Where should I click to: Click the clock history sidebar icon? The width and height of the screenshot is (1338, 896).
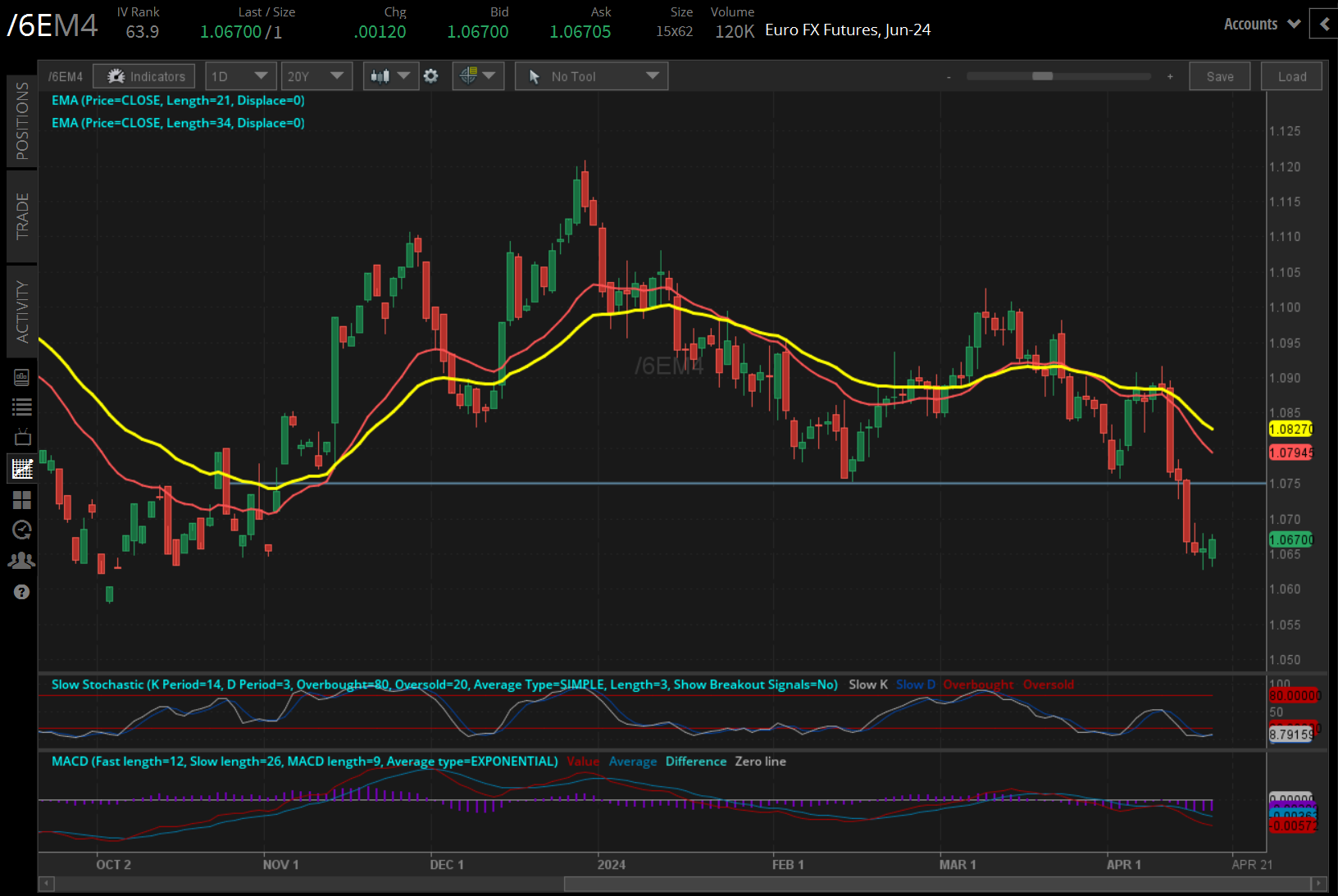(x=22, y=530)
